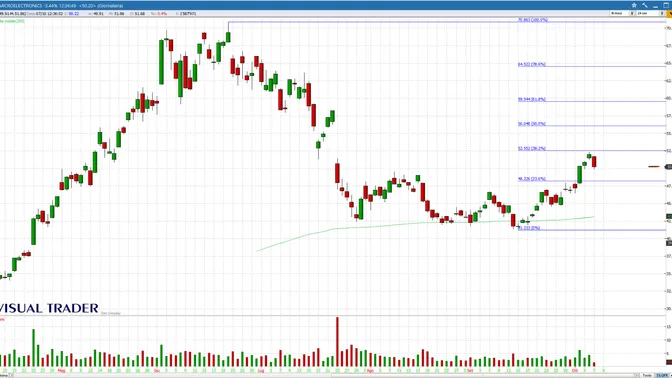Click the Tools button at bottom right
Image resolution: width=672 pixels, height=378 pixels.
(647, 375)
